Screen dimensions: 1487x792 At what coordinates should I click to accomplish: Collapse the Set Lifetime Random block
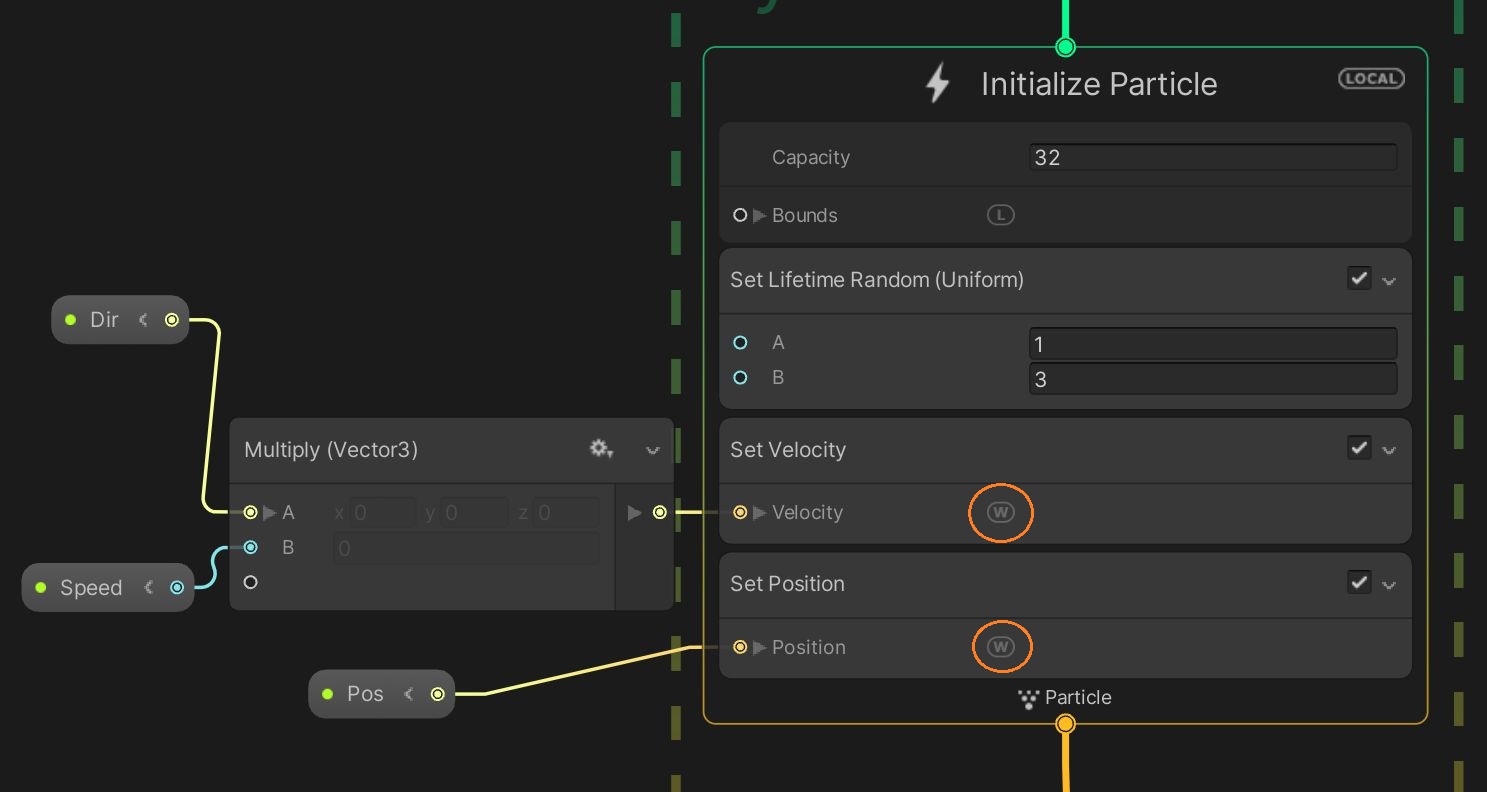(1389, 281)
